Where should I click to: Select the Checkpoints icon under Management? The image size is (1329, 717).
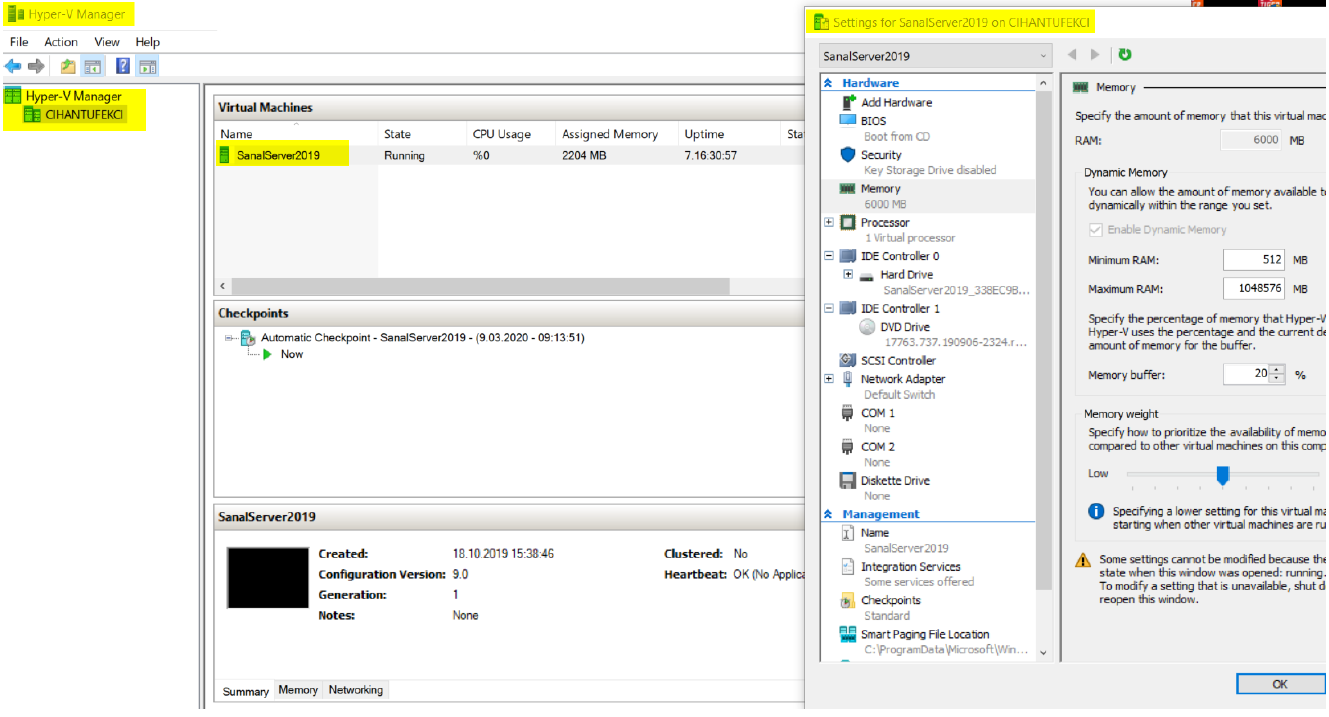[847, 601]
